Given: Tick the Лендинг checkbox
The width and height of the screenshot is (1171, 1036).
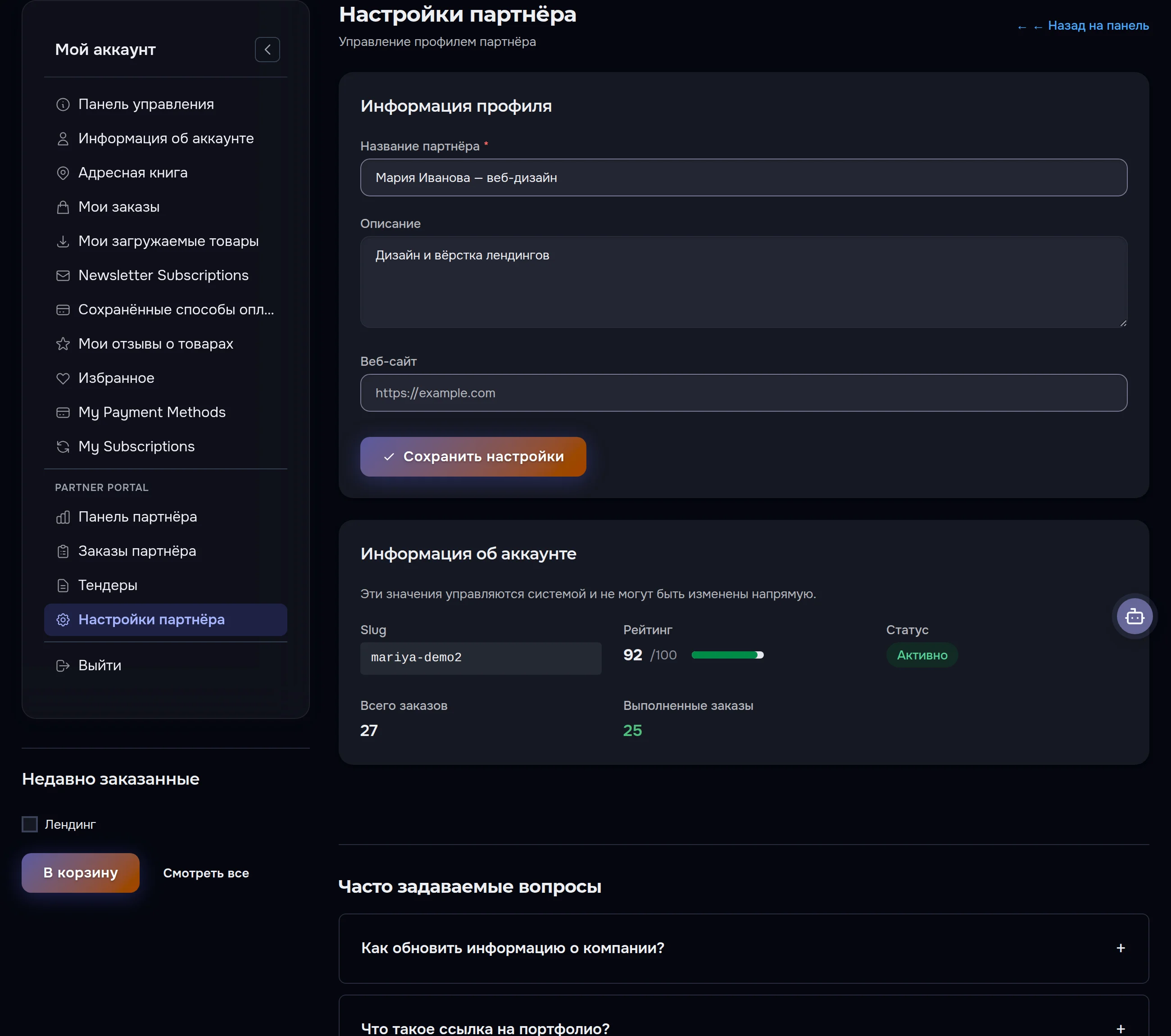Looking at the screenshot, I should pyautogui.click(x=30, y=824).
